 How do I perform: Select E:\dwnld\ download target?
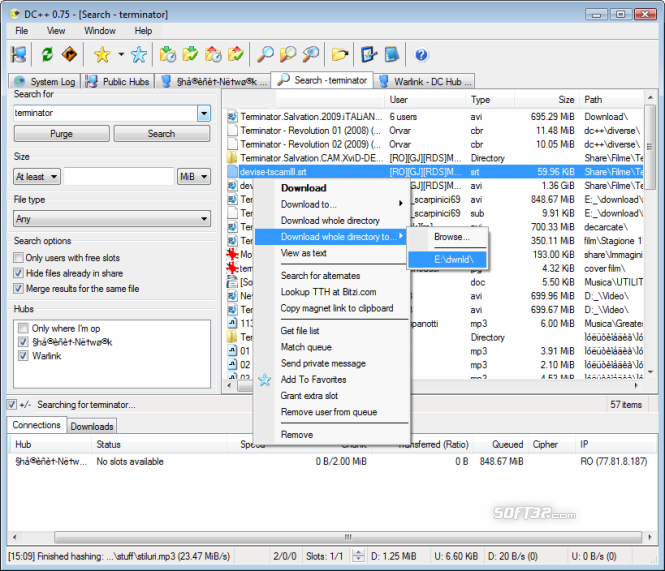tap(448, 260)
